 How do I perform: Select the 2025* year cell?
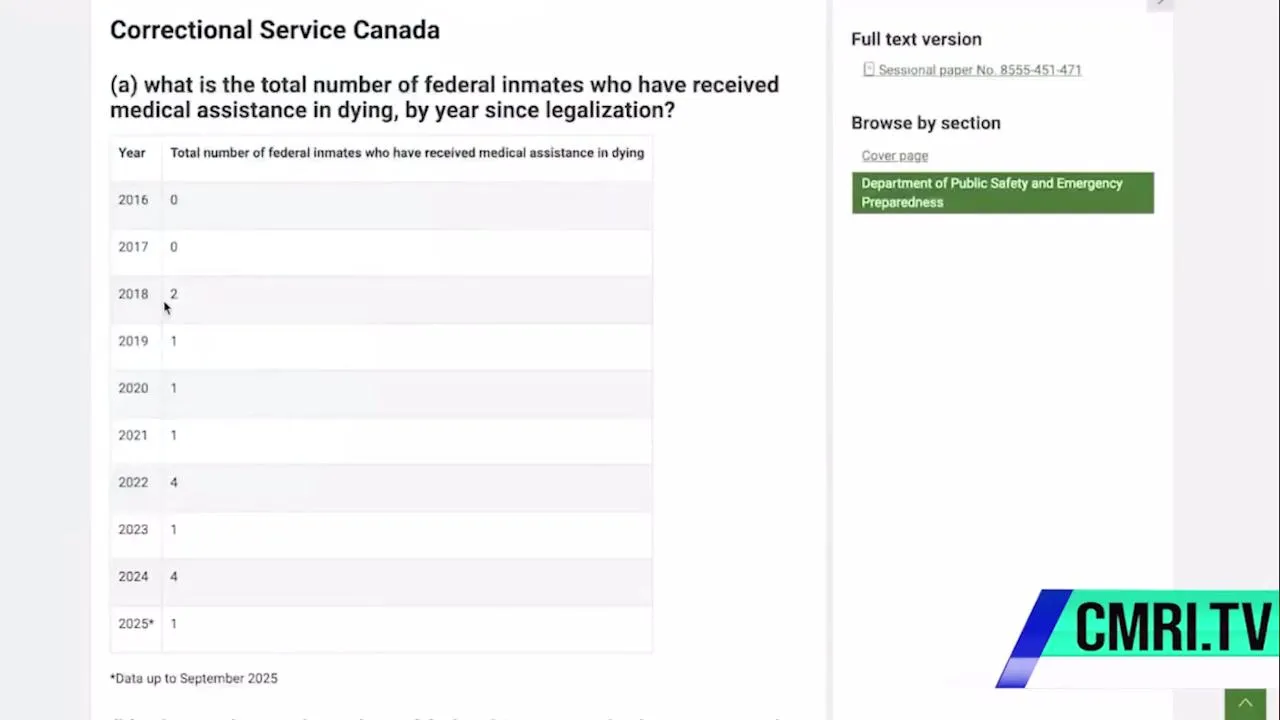pos(136,623)
